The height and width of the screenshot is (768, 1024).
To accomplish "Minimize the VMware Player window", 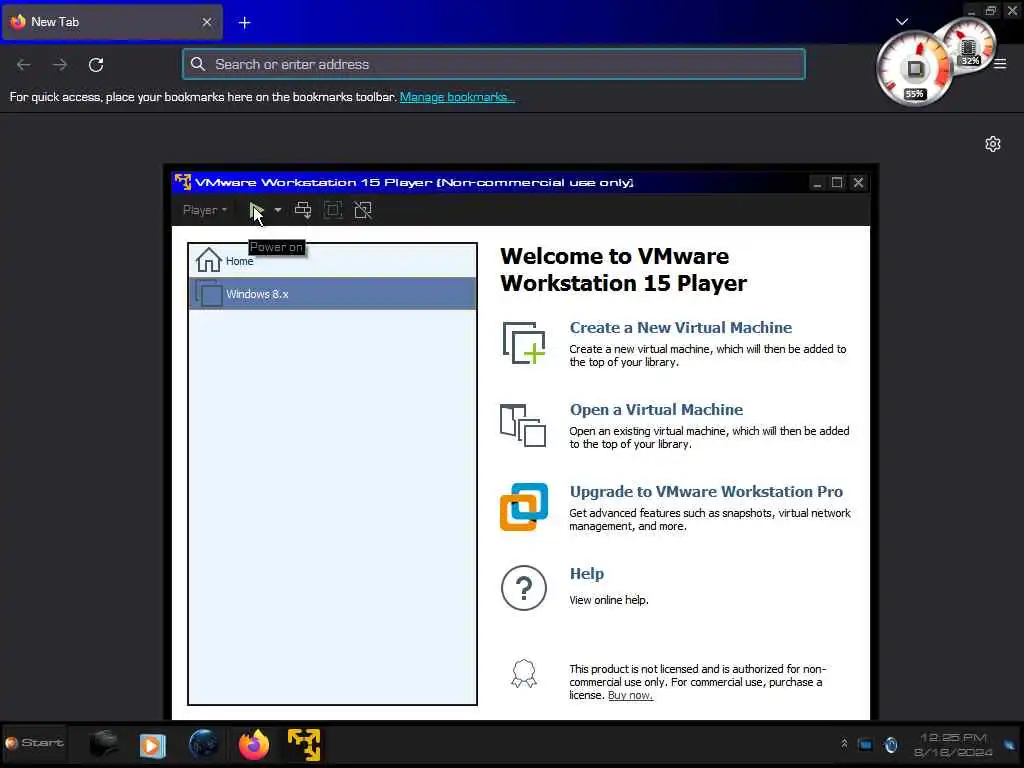I will tap(817, 183).
